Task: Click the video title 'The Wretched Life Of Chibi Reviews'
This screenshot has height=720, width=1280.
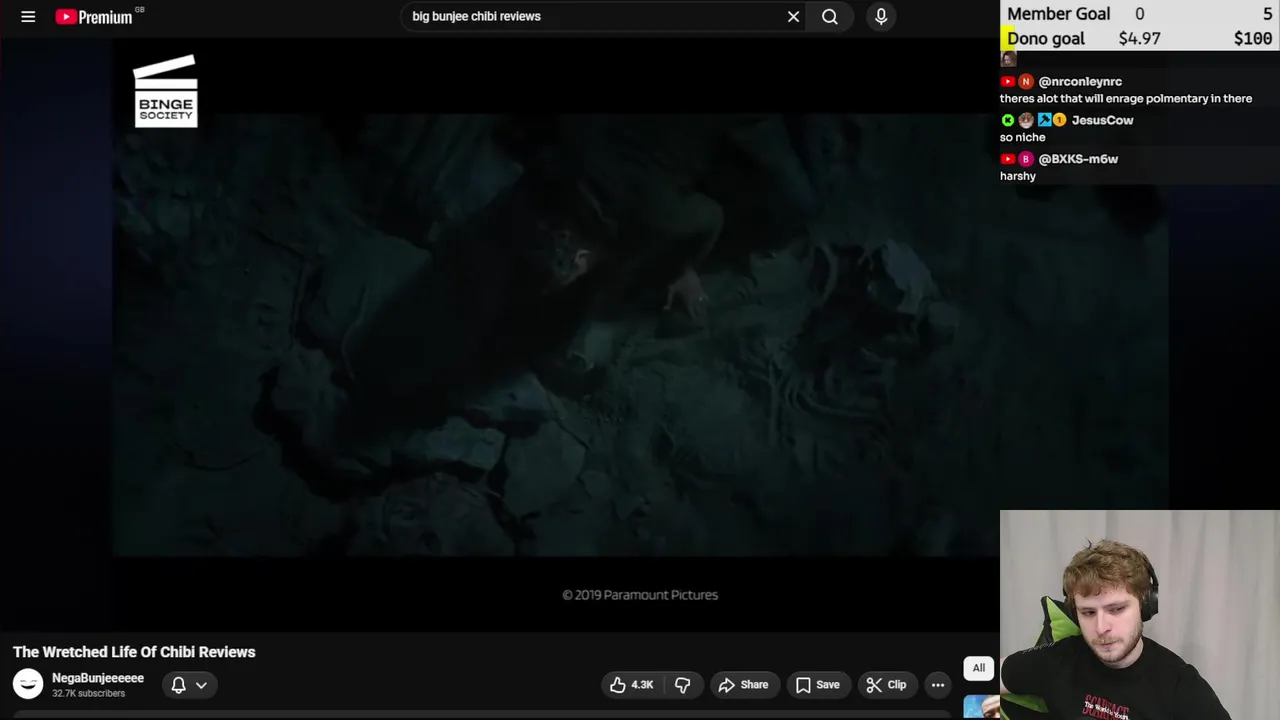Action: [134, 652]
